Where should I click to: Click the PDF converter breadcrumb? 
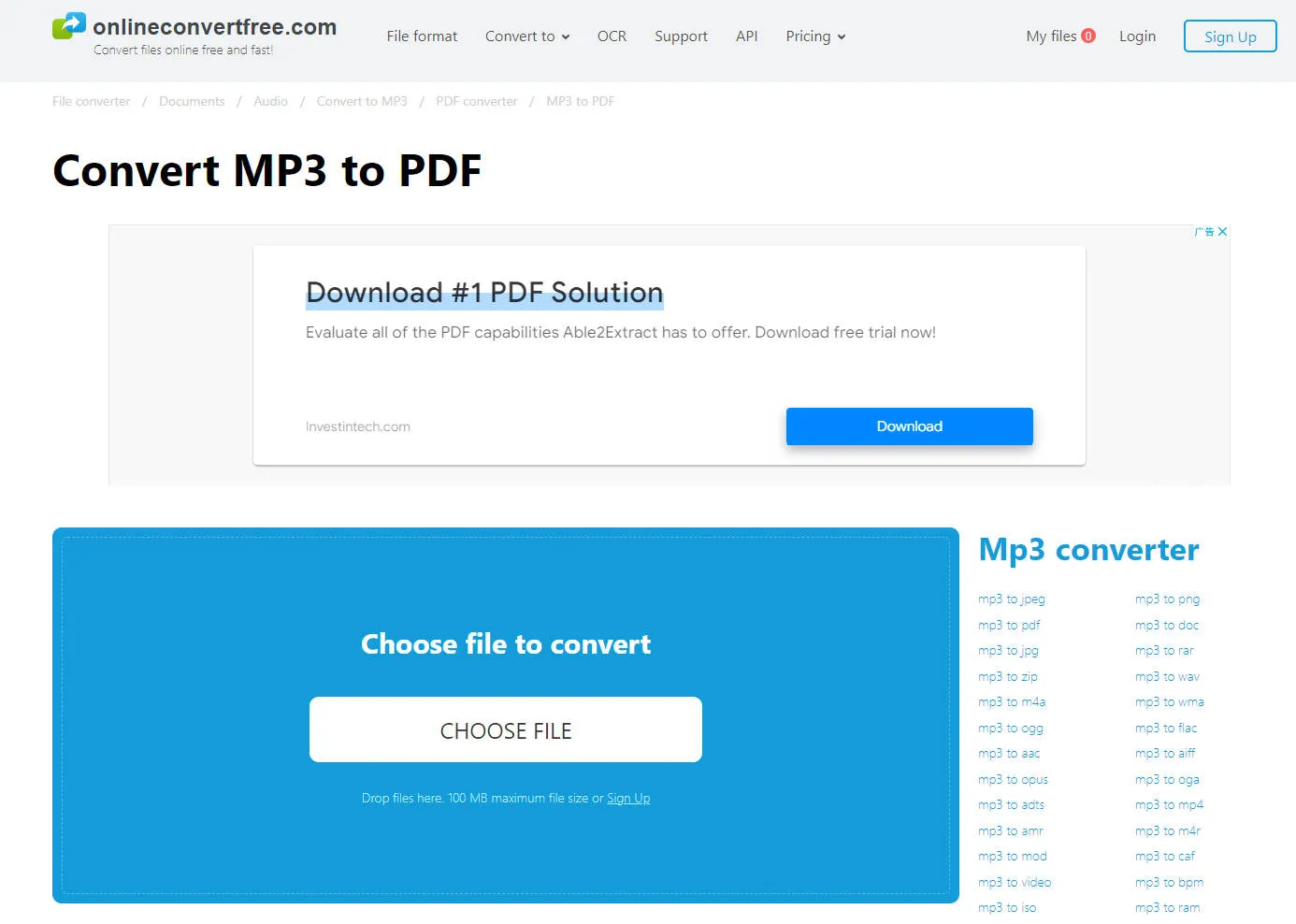[477, 101]
